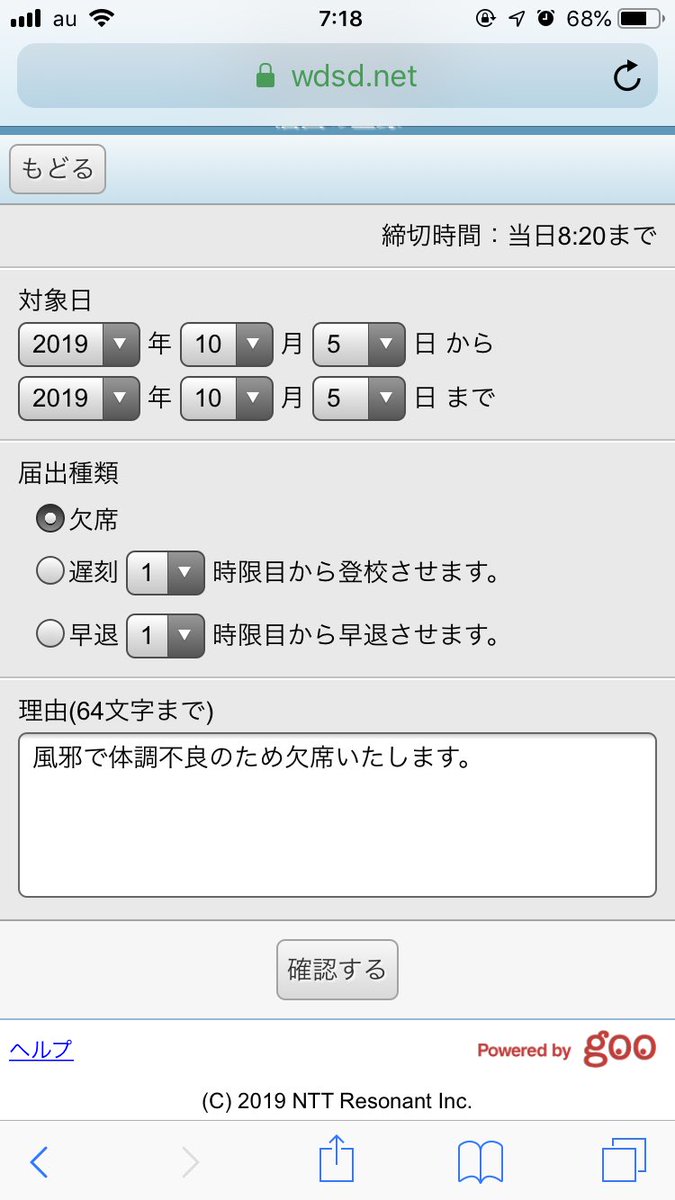Select the 早退 radio button
Image resolution: width=675 pixels, height=1200 pixels.
(x=50, y=634)
